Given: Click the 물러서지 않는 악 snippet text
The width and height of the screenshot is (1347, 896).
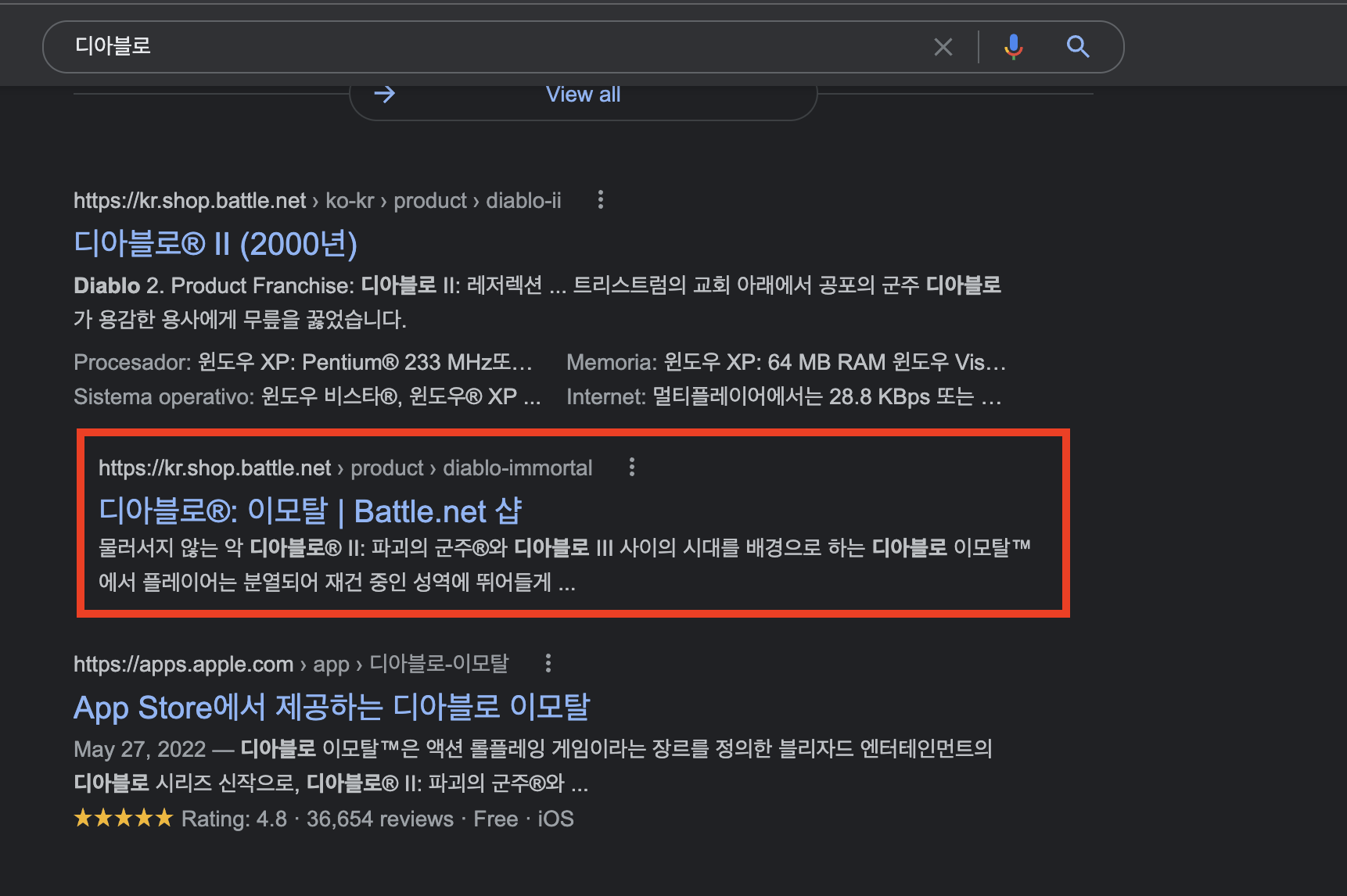Looking at the screenshot, I should click(565, 564).
